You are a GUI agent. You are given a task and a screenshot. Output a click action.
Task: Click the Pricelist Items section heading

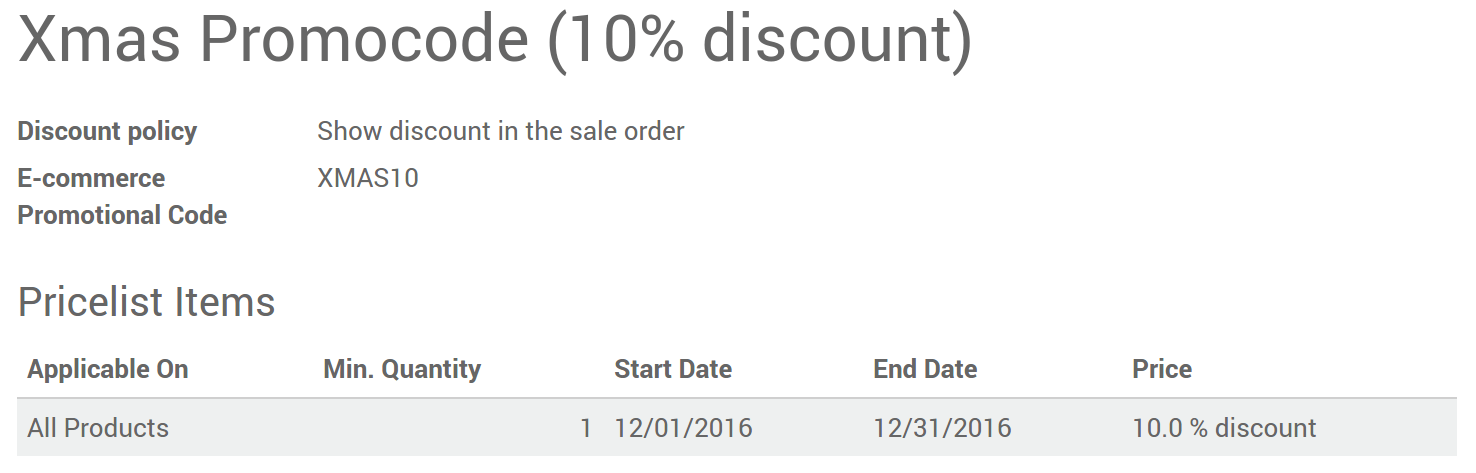coord(146,302)
